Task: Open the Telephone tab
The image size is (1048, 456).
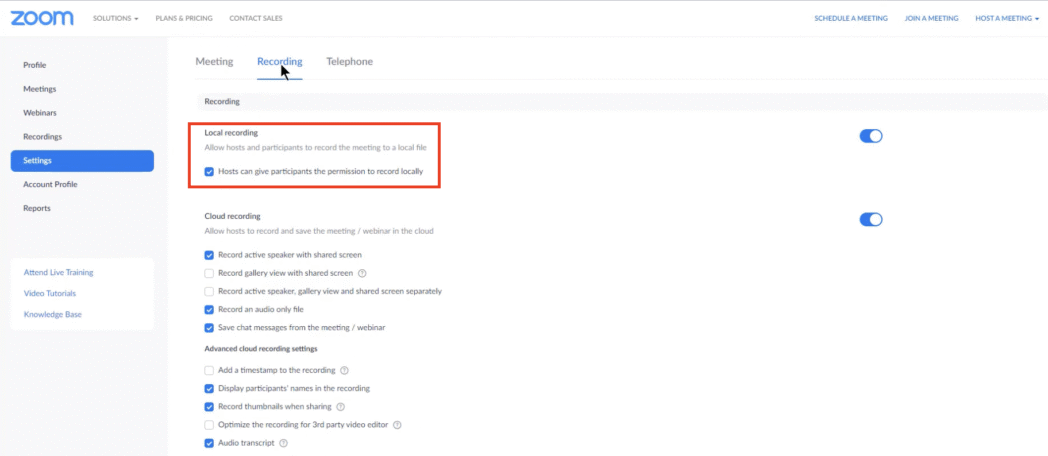Action: [349, 62]
